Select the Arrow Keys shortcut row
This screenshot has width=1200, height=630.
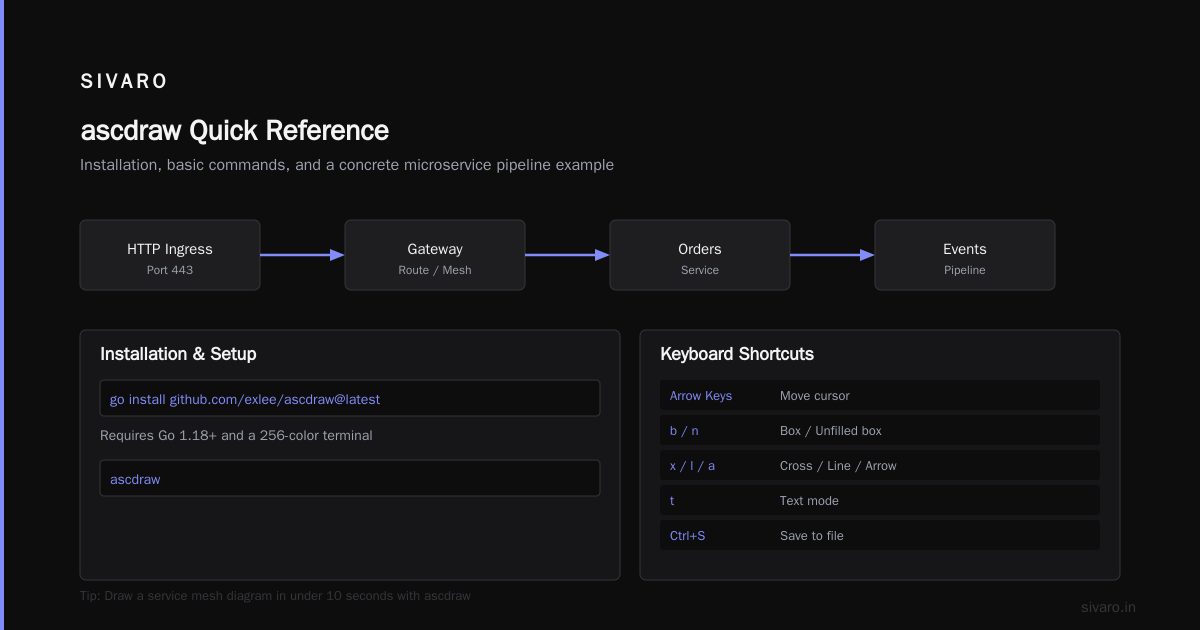880,395
